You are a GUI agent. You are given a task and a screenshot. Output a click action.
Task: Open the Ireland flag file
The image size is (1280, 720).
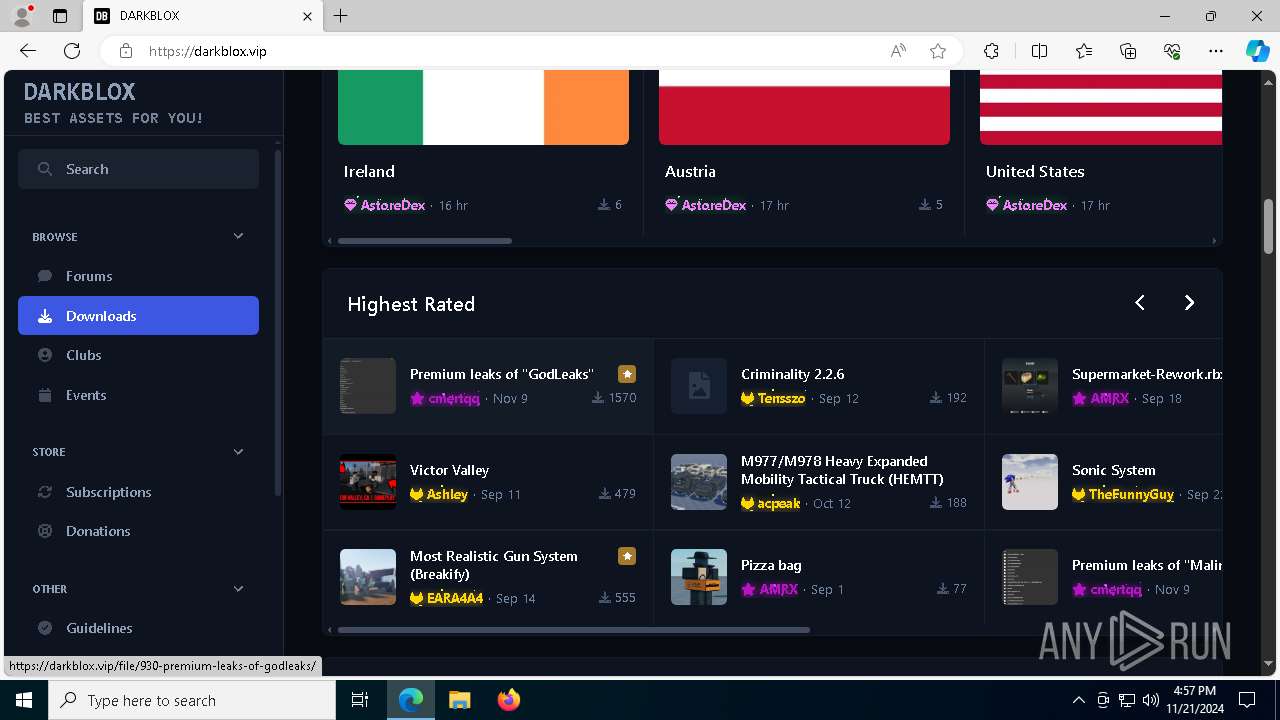tap(369, 172)
